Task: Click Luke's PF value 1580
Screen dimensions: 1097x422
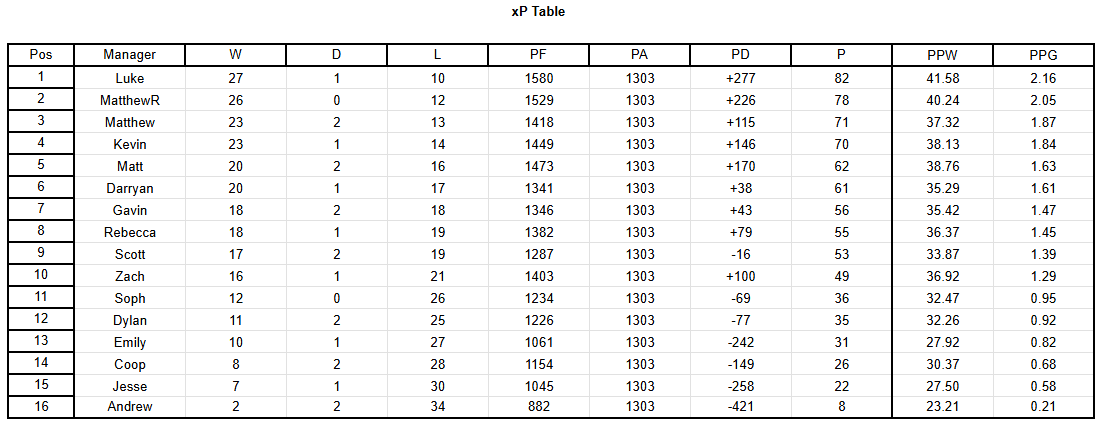Action: click(x=539, y=78)
